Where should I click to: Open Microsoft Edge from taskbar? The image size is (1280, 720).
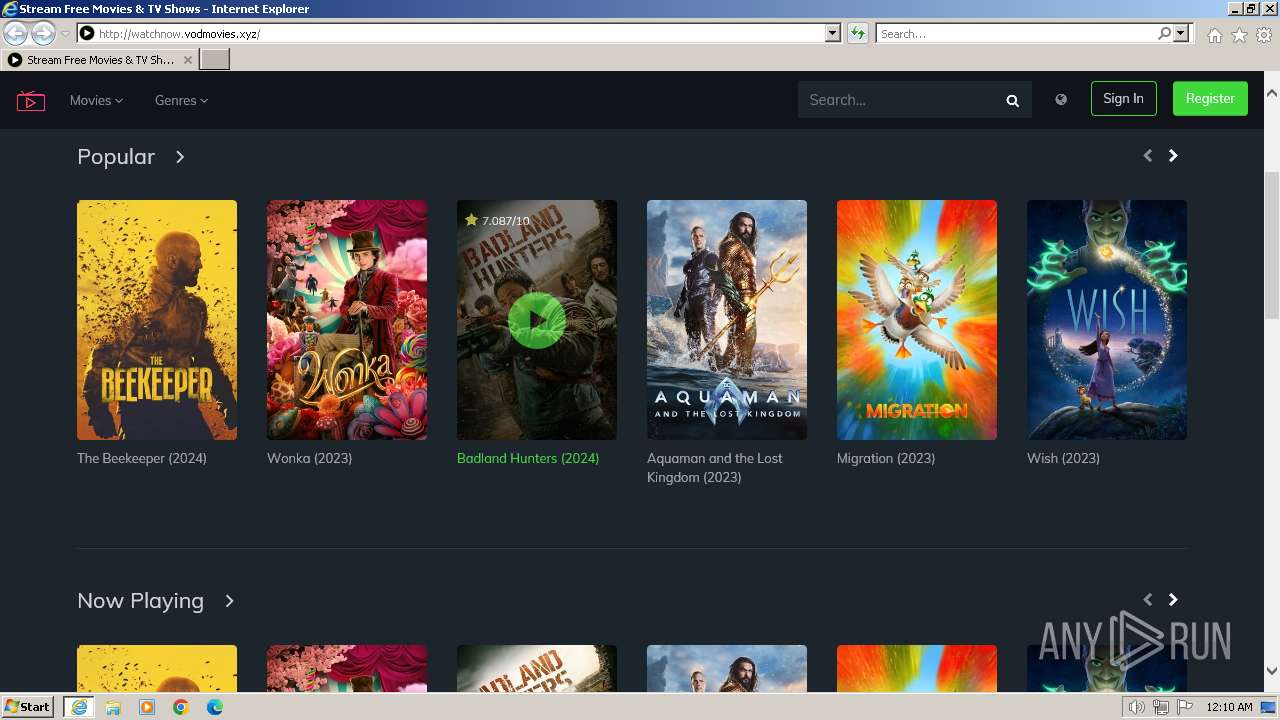coord(215,707)
